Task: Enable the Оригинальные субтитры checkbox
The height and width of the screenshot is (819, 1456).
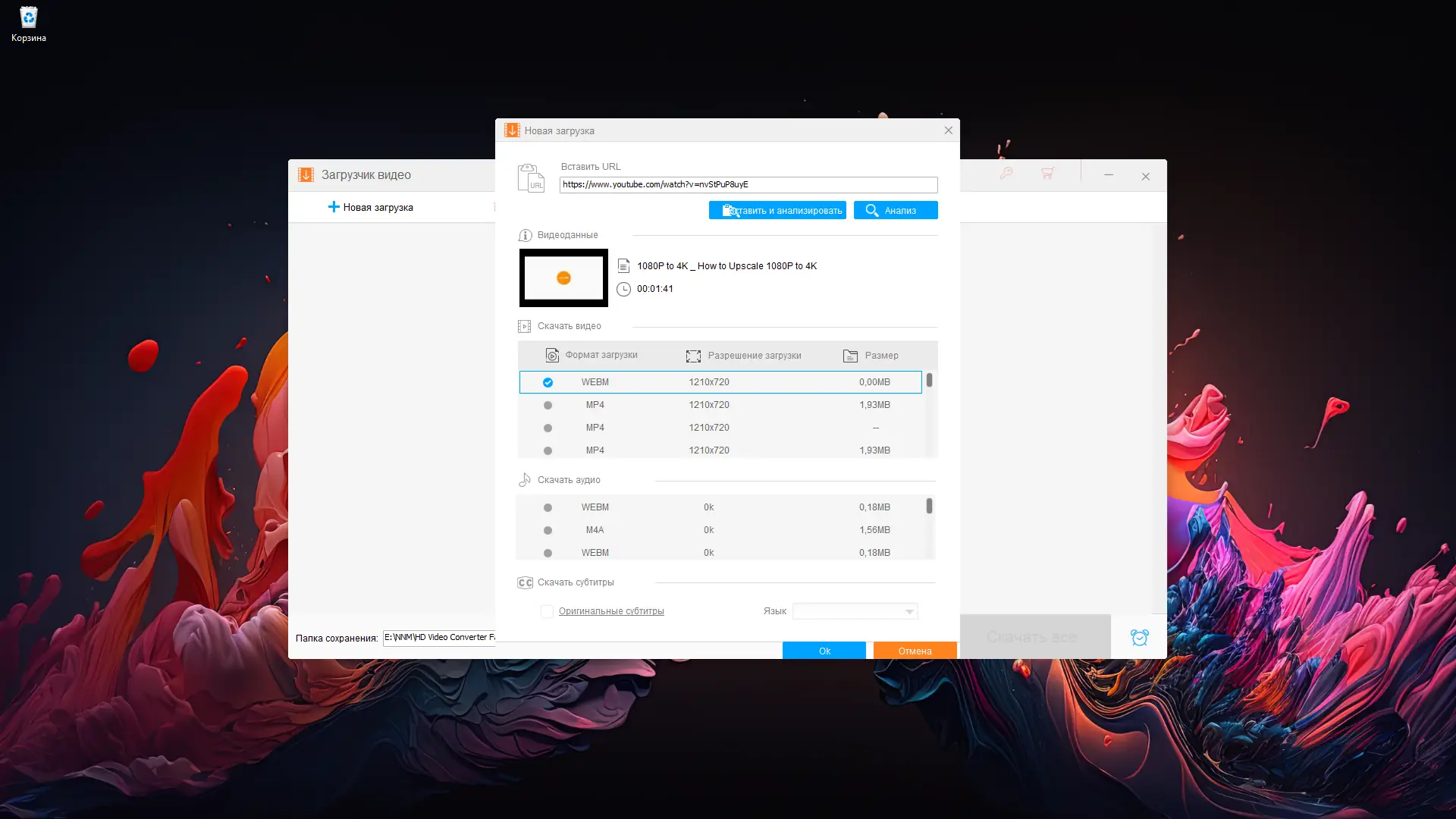Action: [x=547, y=611]
